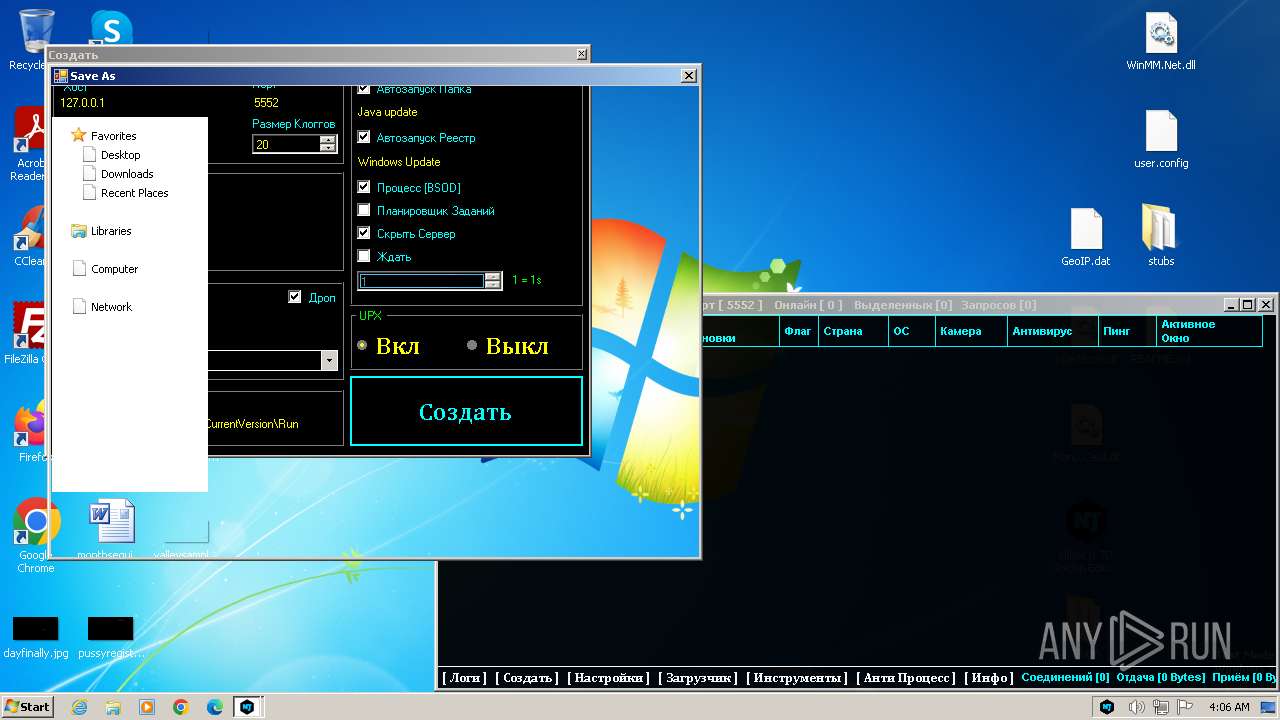Open the [ Логи ] menu

465,678
